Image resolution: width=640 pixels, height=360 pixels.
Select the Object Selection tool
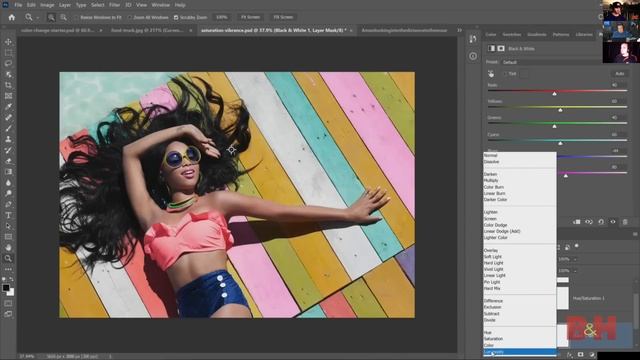coord(8,74)
